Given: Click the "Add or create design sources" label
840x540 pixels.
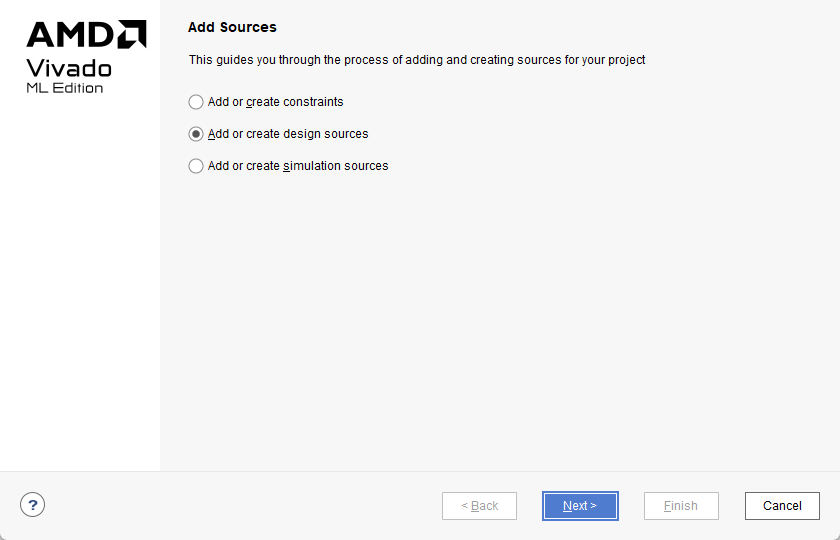Looking at the screenshot, I should (x=288, y=134).
